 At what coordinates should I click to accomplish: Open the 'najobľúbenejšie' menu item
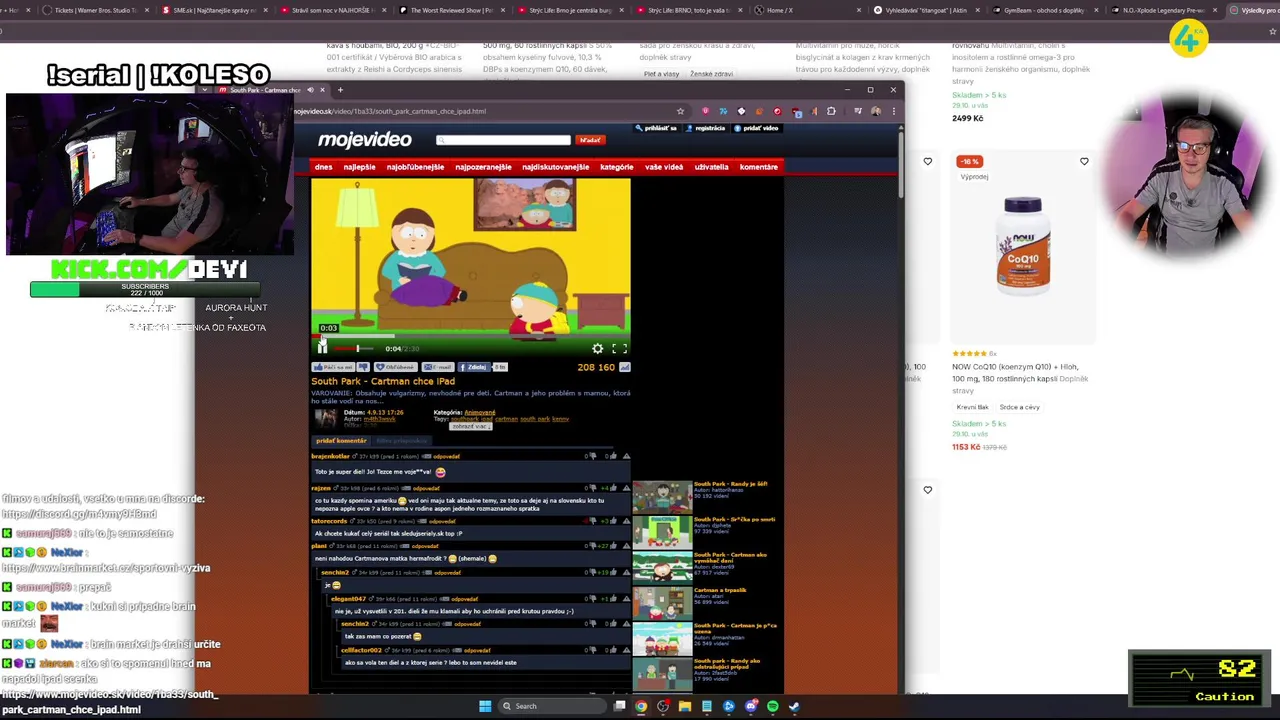tap(415, 167)
